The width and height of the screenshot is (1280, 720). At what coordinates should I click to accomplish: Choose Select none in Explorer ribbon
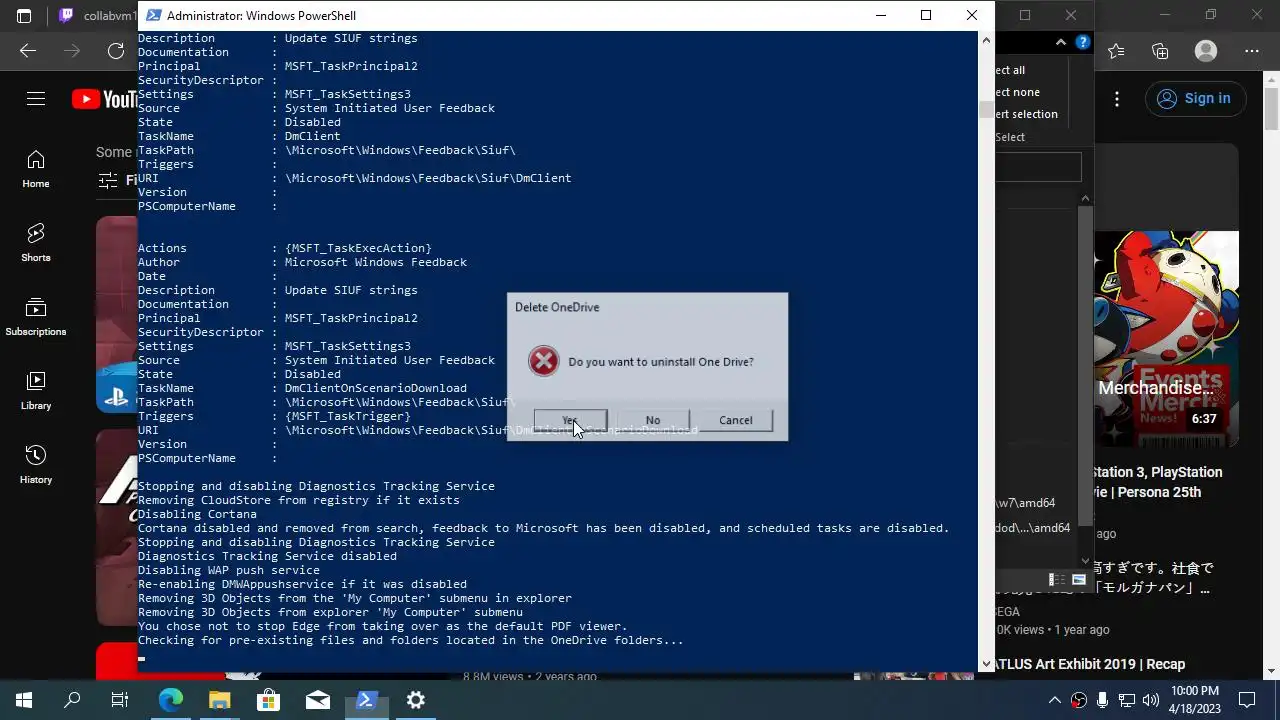(x=1018, y=92)
